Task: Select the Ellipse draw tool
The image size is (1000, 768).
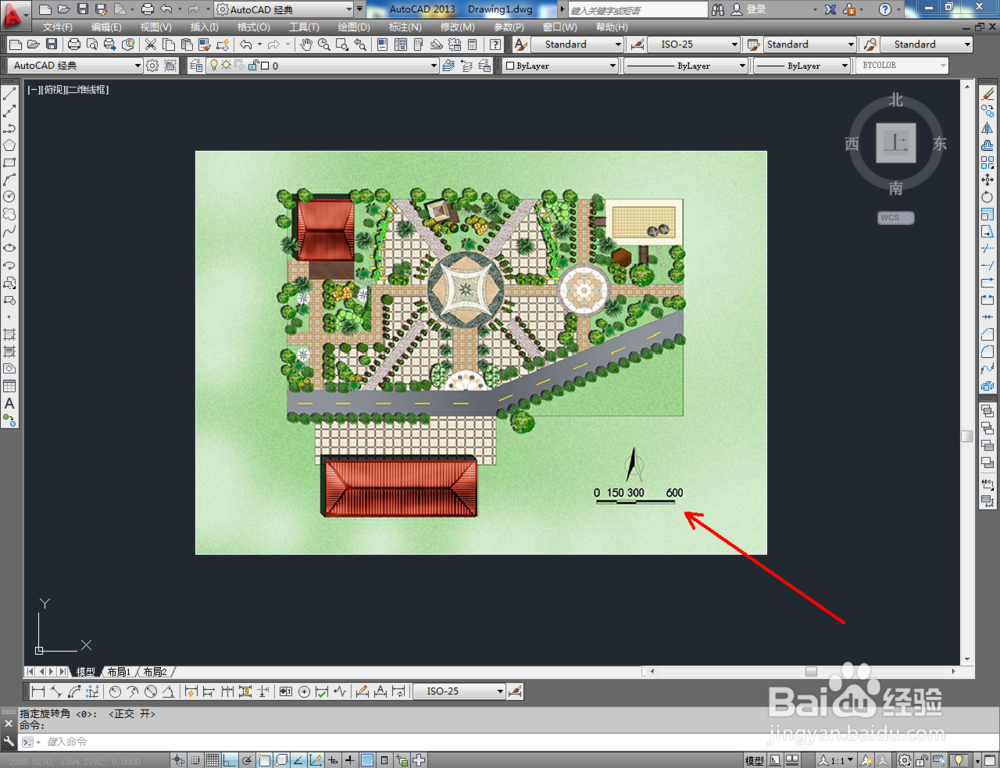Action: [10, 248]
